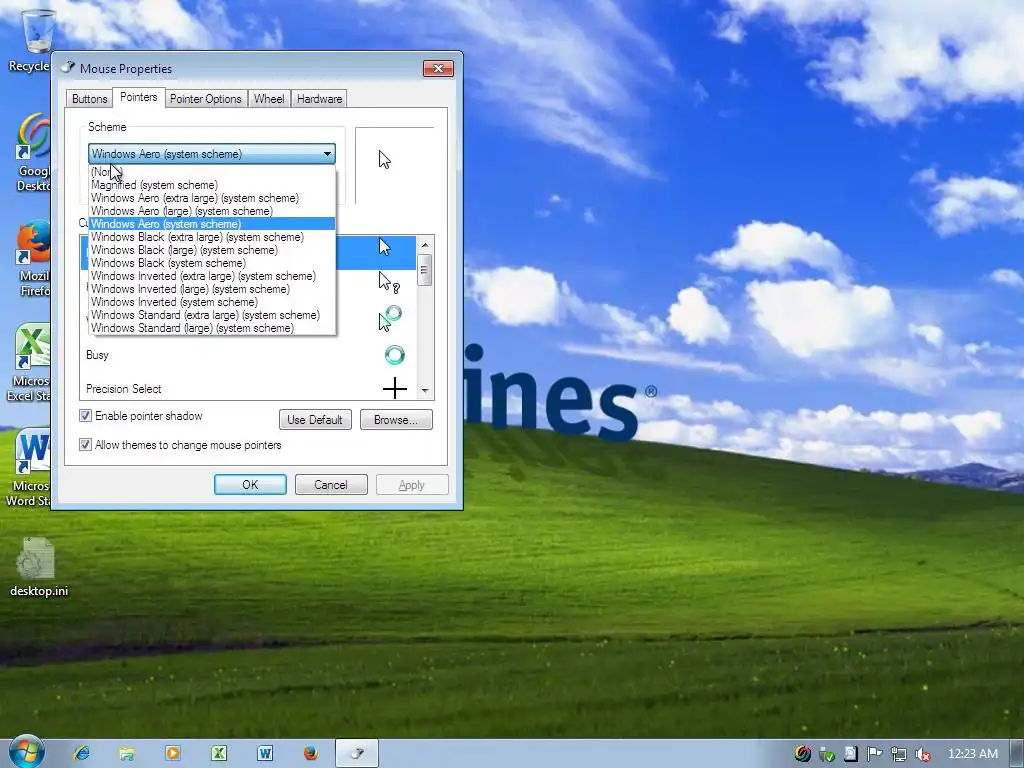Viewport: 1024px width, 768px height.
Task: Switch to the Pointers tab
Action: (138, 97)
